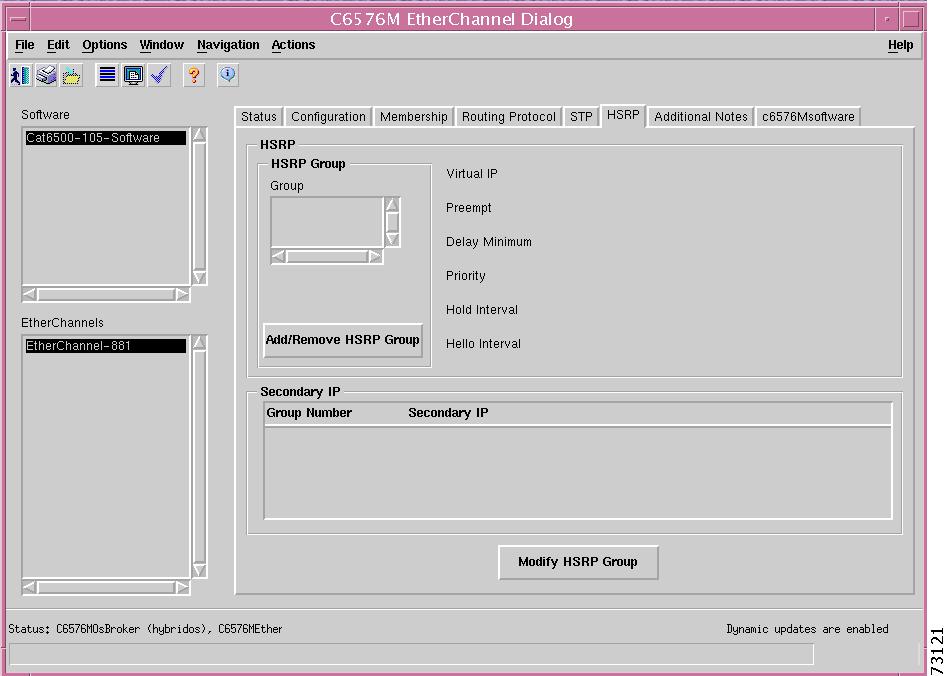Screen dimensions: 947x676
Task: Click the monitor screen toolbar icon
Action: pyautogui.click(x=133, y=76)
